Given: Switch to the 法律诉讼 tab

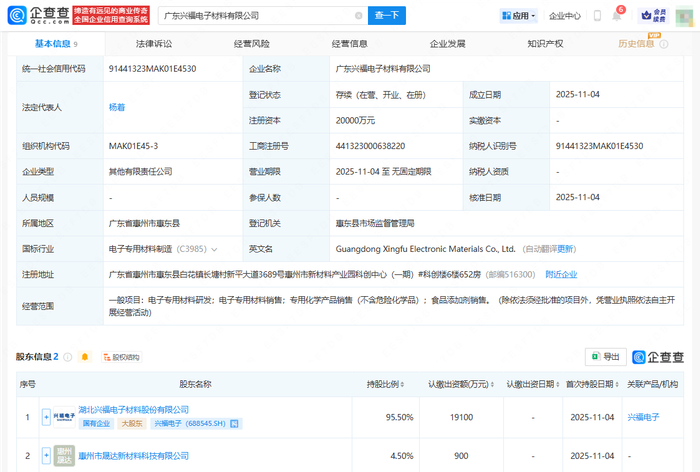Looking at the screenshot, I should point(153,44).
